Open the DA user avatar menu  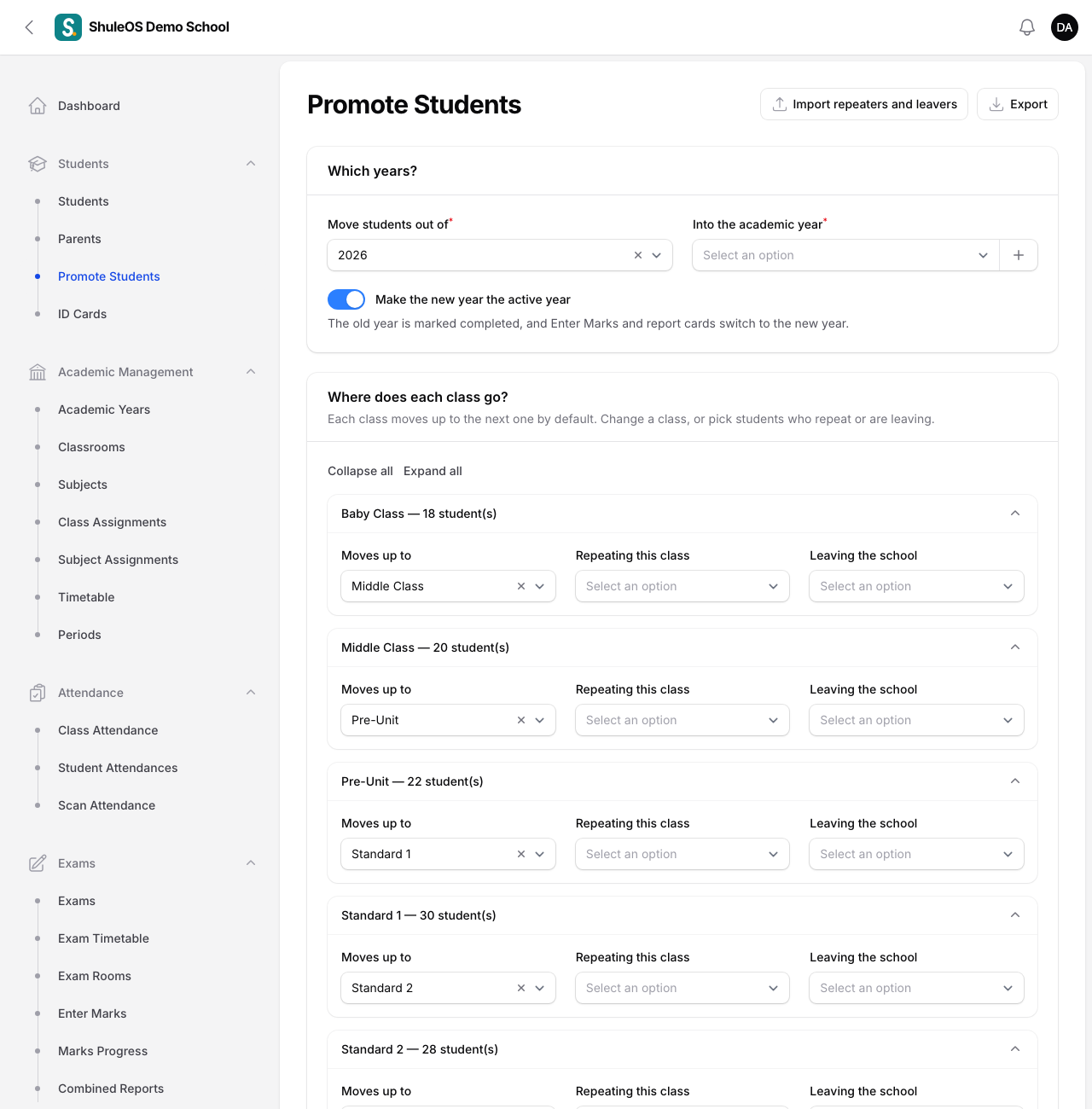click(1065, 27)
